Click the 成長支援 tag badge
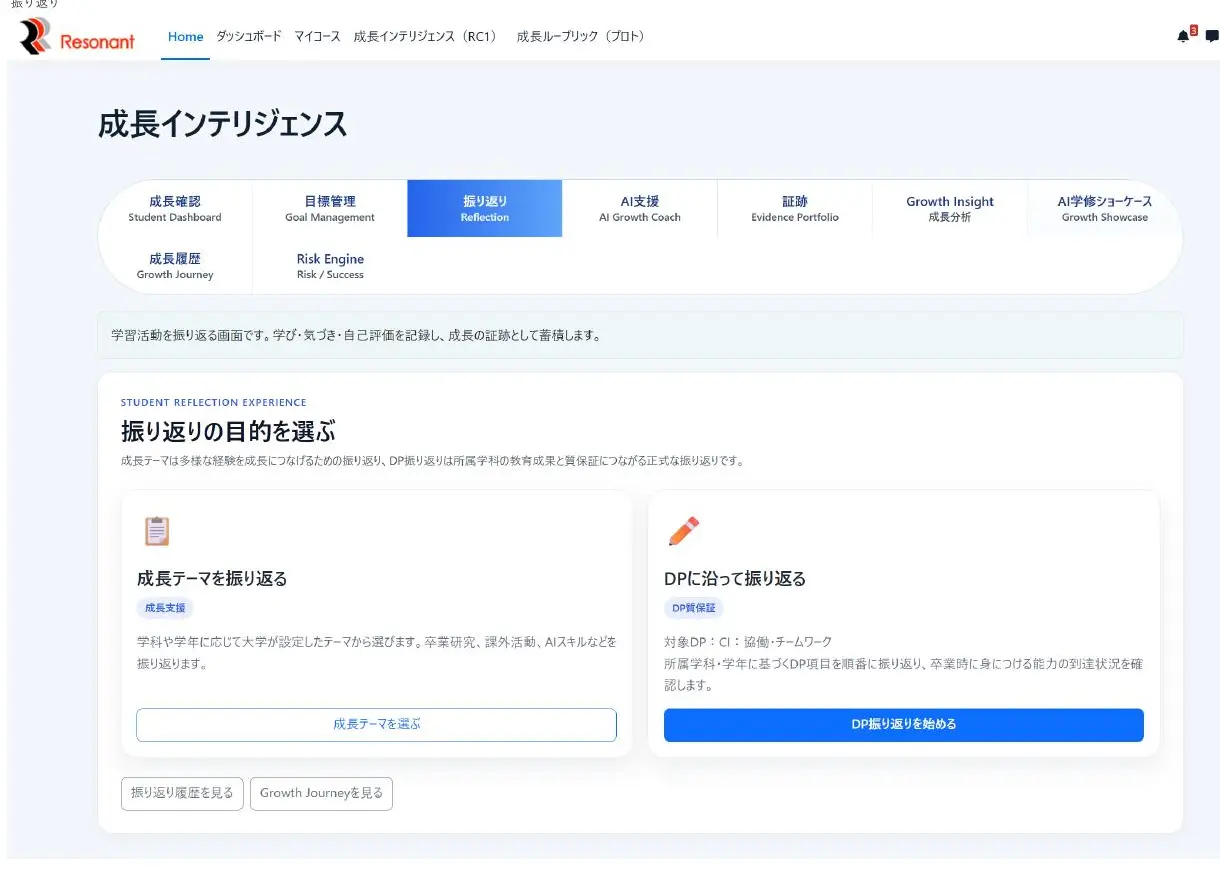Image resolution: width=1220 pixels, height=870 pixels. tap(165, 607)
